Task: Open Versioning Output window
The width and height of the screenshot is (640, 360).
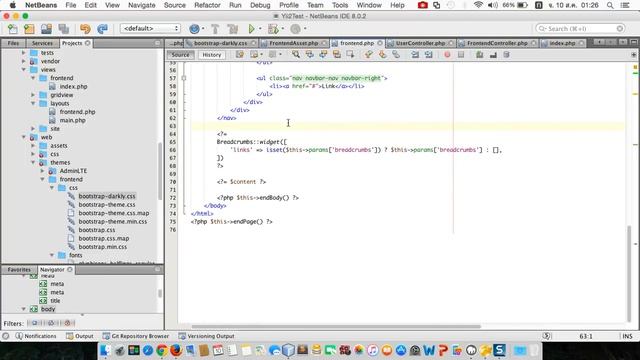Action: click(207, 336)
